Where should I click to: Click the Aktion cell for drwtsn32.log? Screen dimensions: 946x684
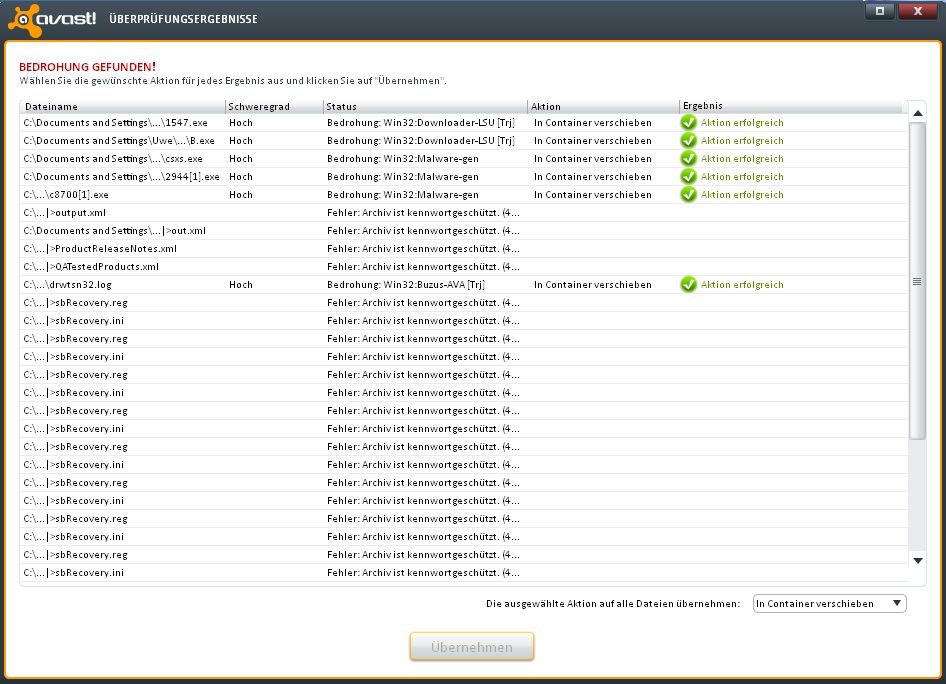[592, 284]
